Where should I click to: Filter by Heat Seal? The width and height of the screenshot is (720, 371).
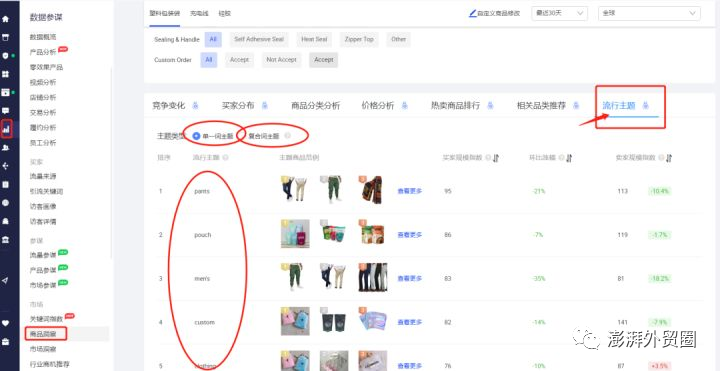tap(314, 39)
